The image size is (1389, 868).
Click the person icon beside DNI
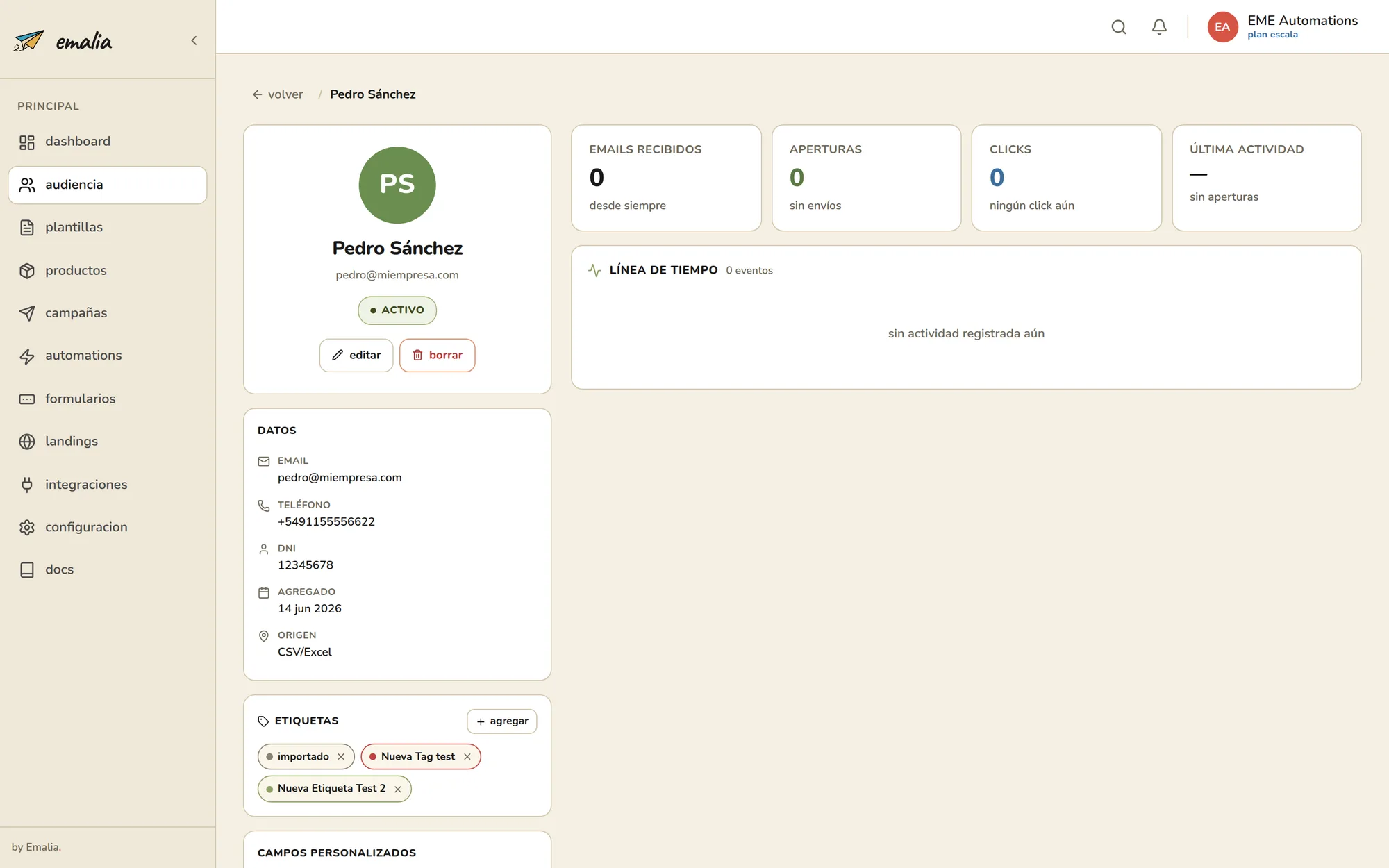point(264,549)
